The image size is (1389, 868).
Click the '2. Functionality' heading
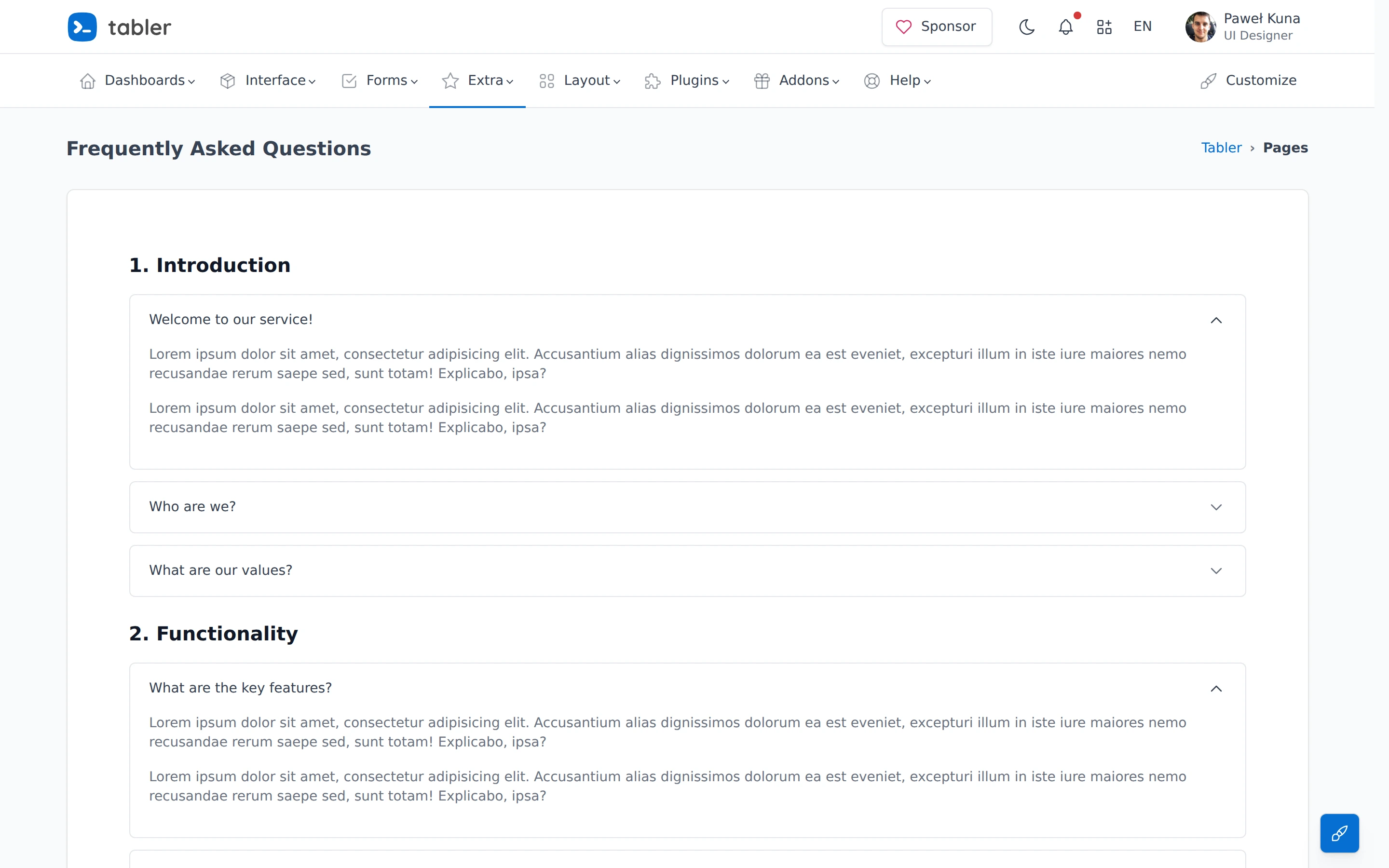[214, 633]
